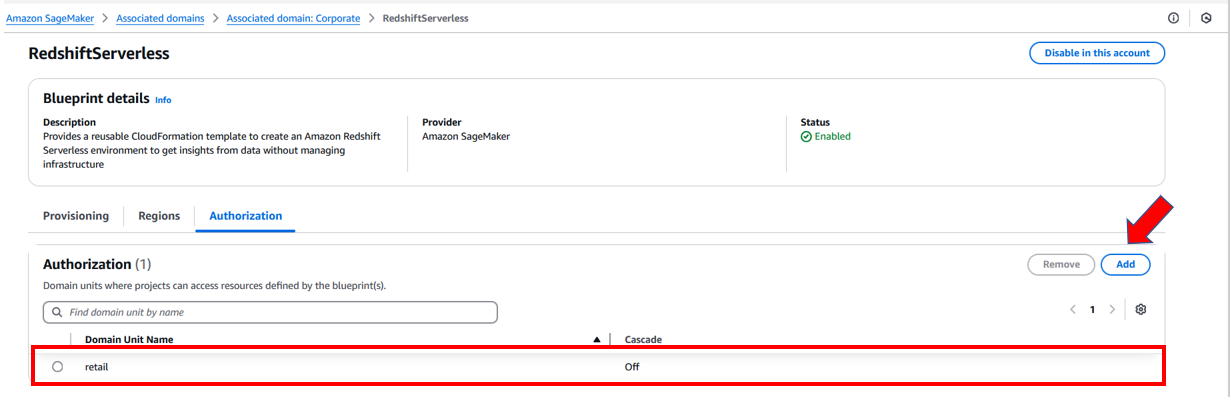Switch to the Regions tab
The image size is (1231, 403).
pyautogui.click(x=159, y=215)
